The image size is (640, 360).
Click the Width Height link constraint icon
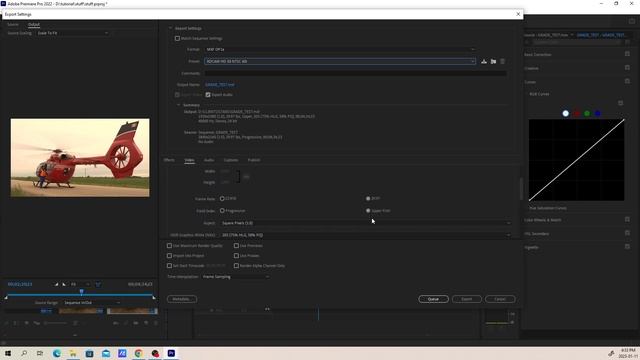[246, 177]
